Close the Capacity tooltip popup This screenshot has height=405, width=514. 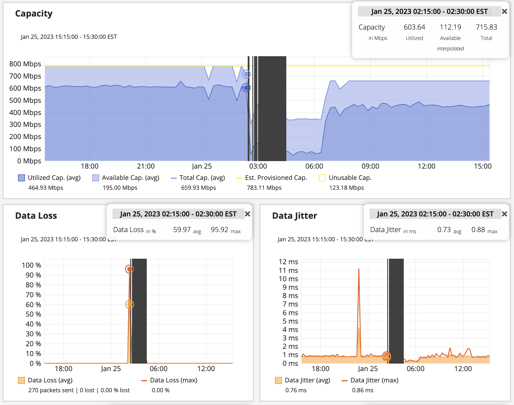(x=504, y=12)
